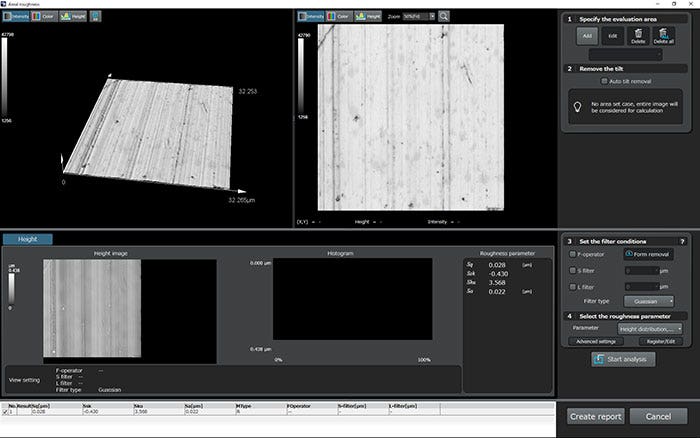The width and height of the screenshot is (700, 438).
Task: Click the Start analysis button
Action: (622, 359)
